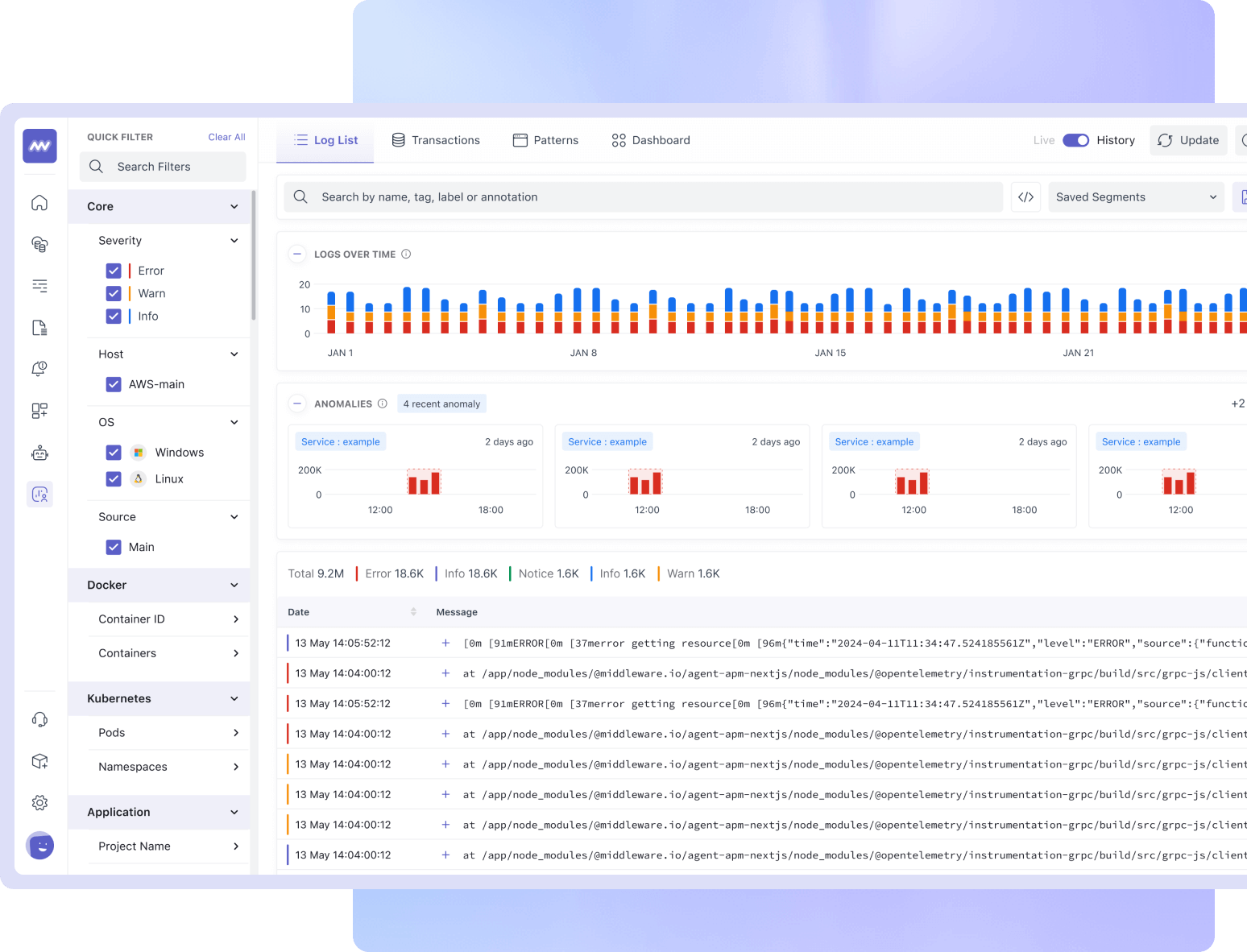Screen dimensions: 1247x952
Task: Click the code query toggle icon
Action: pyautogui.click(x=1025, y=197)
